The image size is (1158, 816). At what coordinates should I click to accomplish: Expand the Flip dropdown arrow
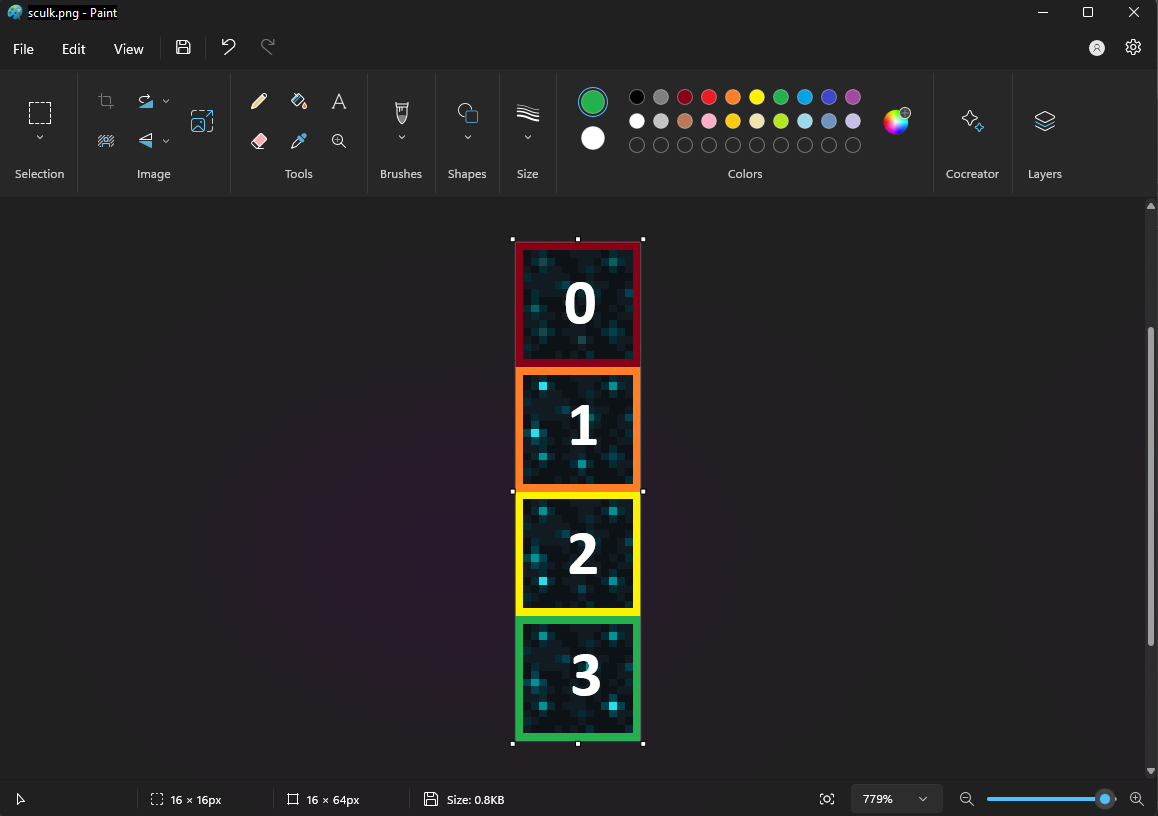point(166,140)
